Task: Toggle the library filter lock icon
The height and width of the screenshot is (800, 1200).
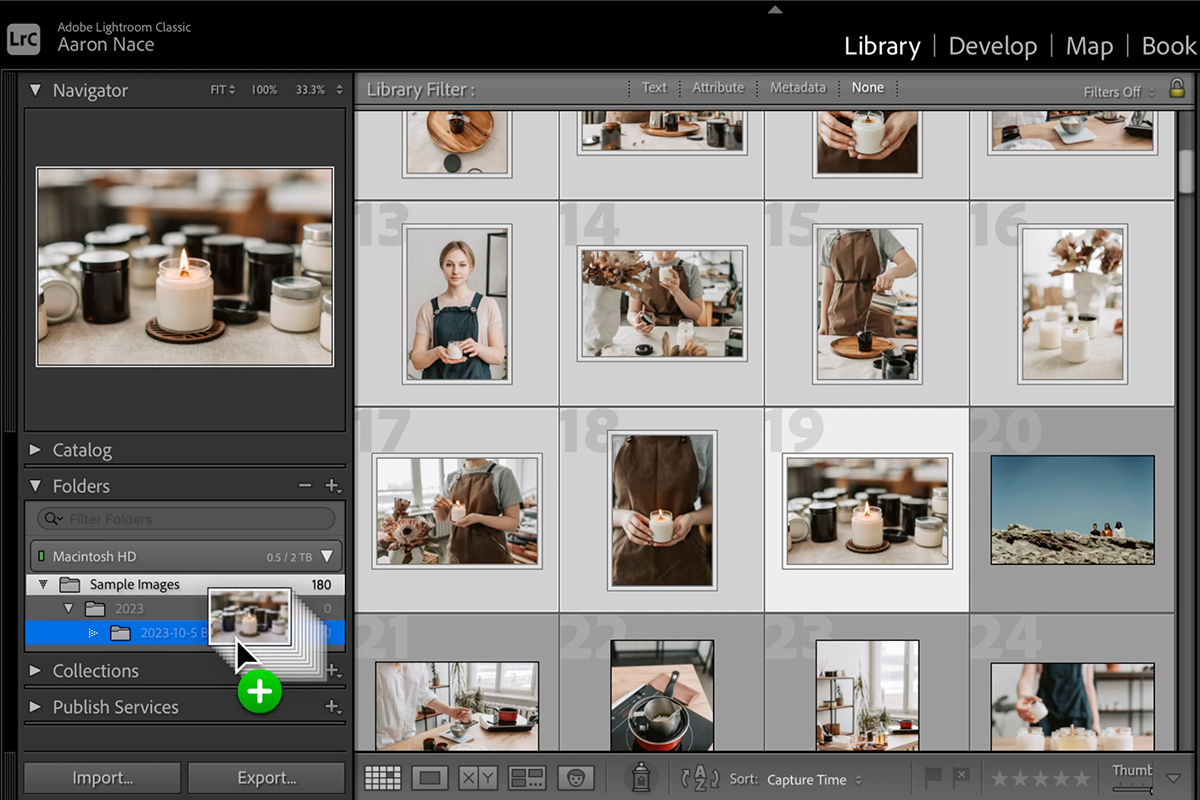Action: (x=1176, y=89)
